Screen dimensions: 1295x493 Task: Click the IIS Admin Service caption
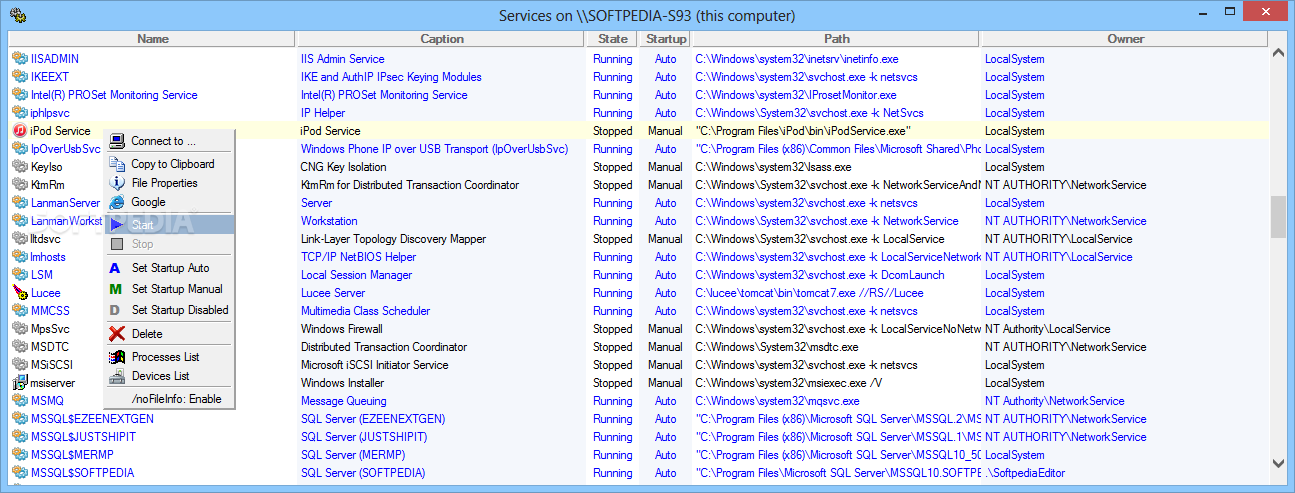[x=342, y=59]
